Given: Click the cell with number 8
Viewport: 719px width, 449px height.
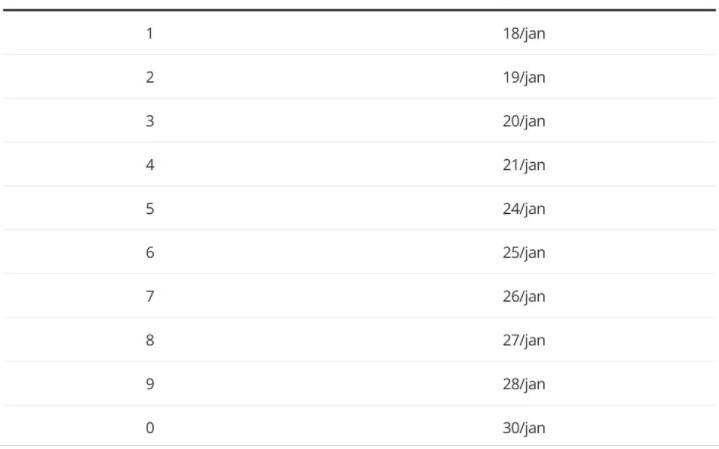Looking at the screenshot, I should coord(150,340).
